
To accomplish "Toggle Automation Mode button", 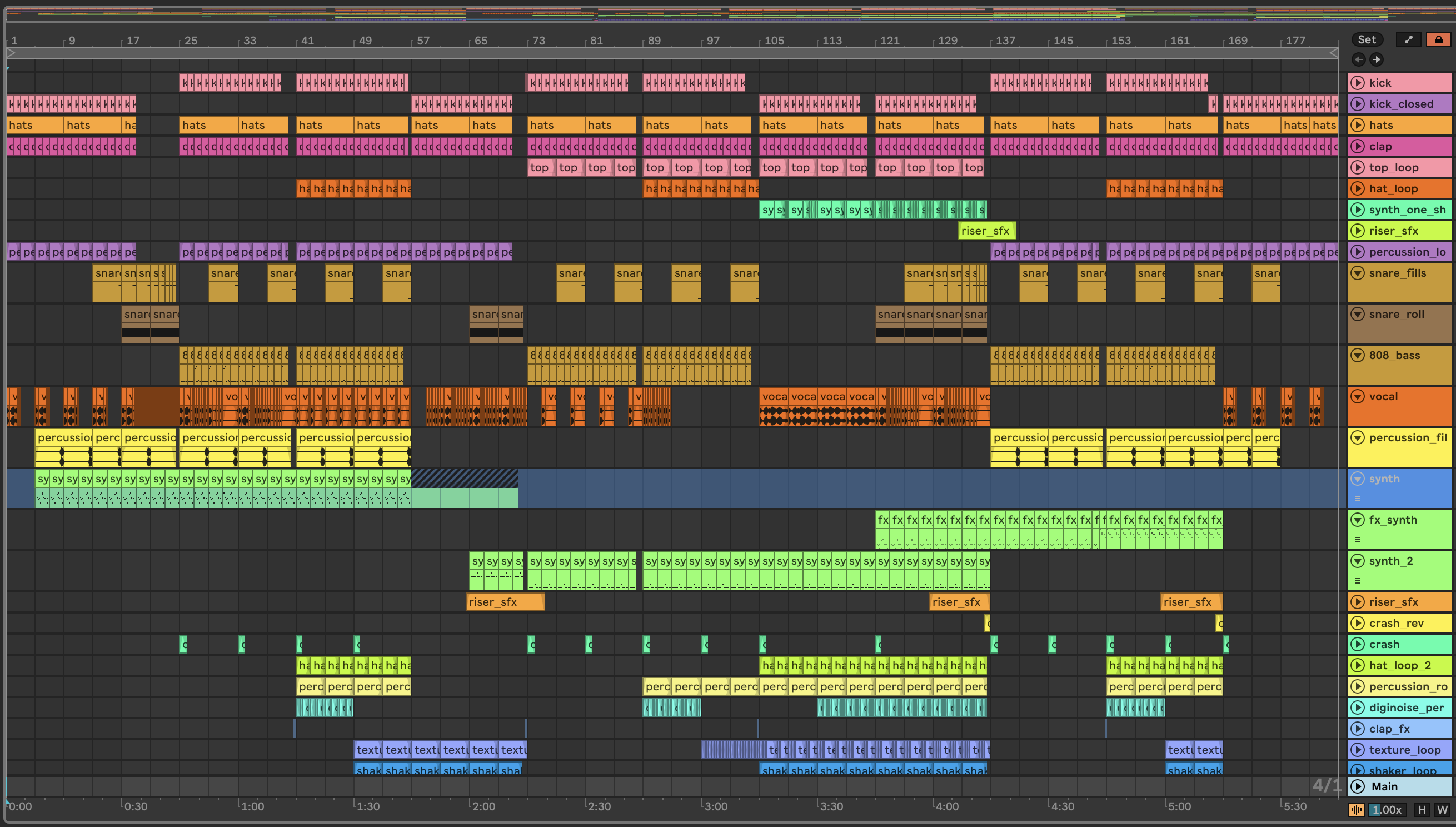I will [1408, 39].
